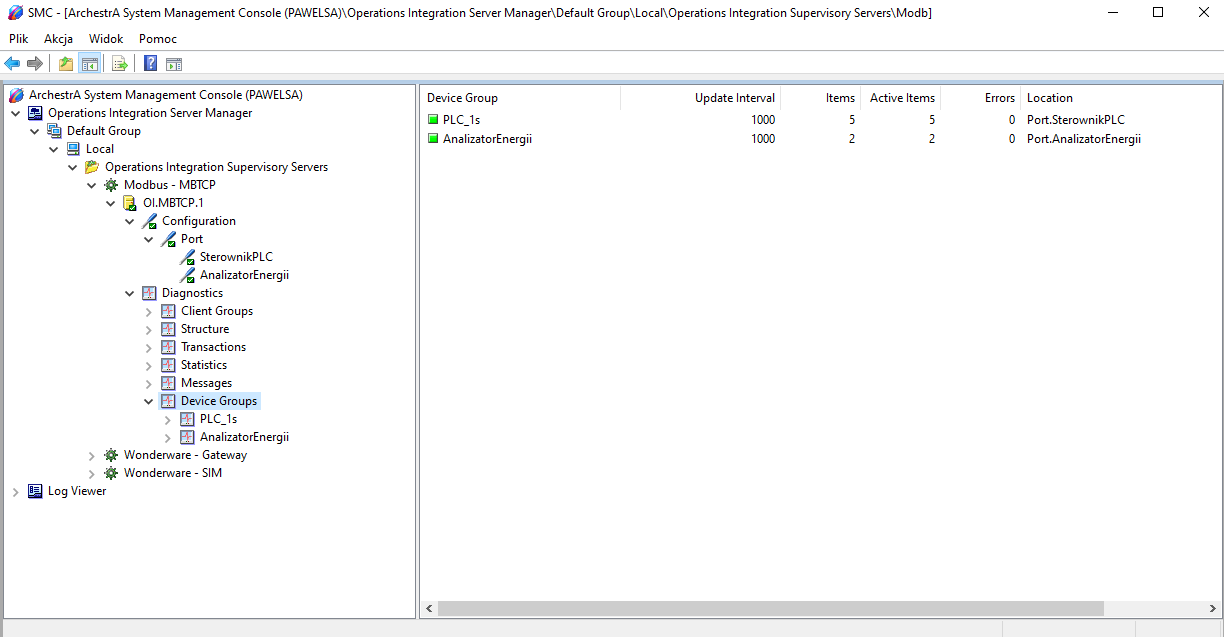The height and width of the screenshot is (637, 1224).
Task: Collapse the Default Group tree node
Action: [35, 131]
